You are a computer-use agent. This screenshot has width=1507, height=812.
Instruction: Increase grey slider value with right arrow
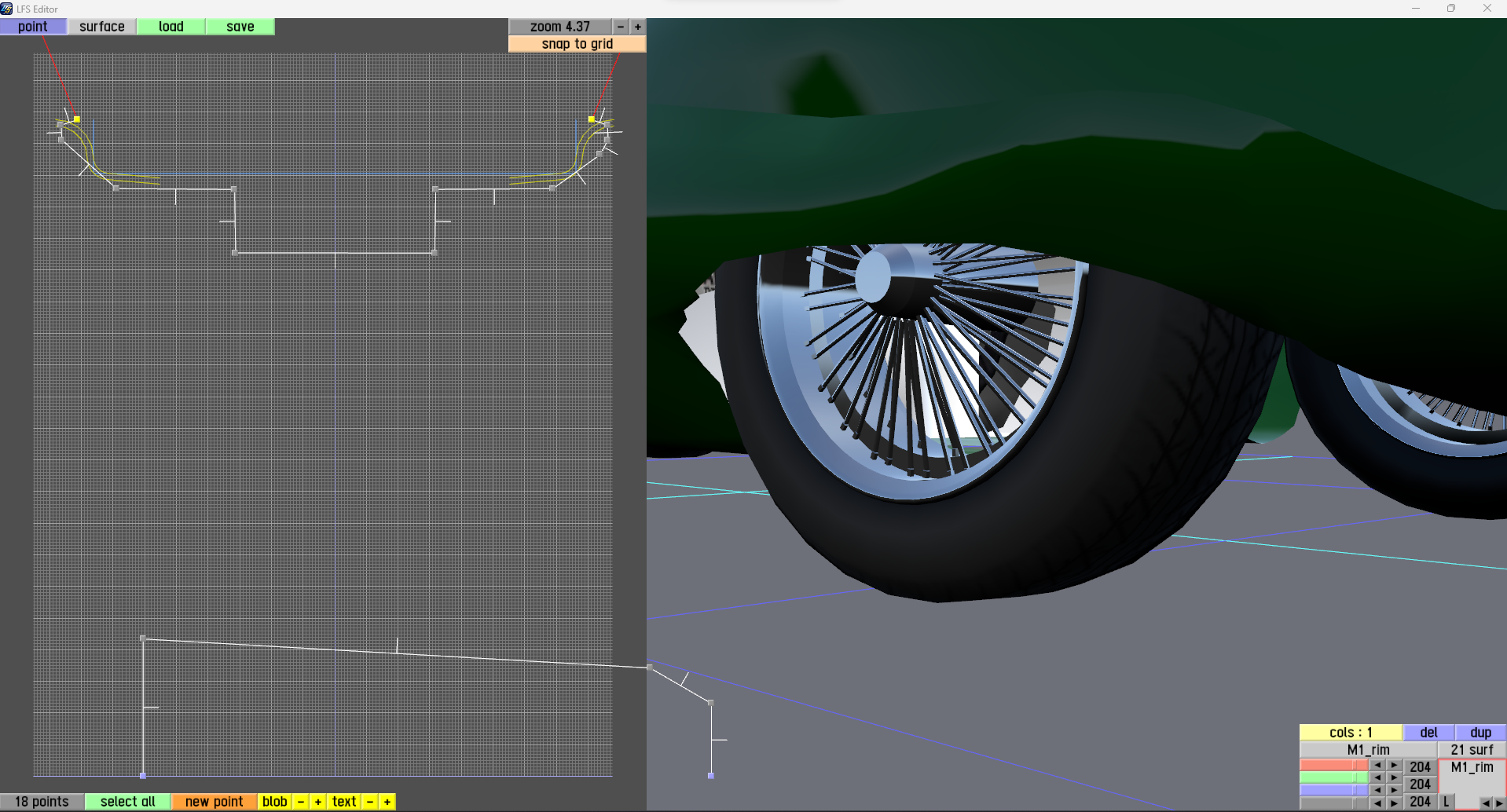point(1394,803)
